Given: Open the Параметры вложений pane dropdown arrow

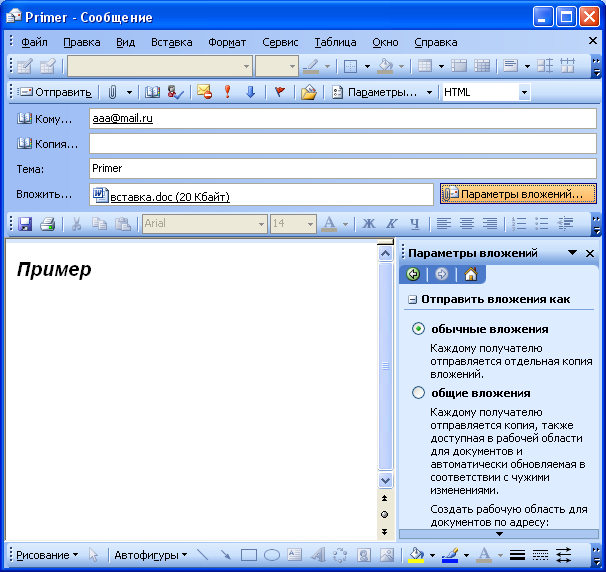Looking at the screenshot, I should [572, 253].
